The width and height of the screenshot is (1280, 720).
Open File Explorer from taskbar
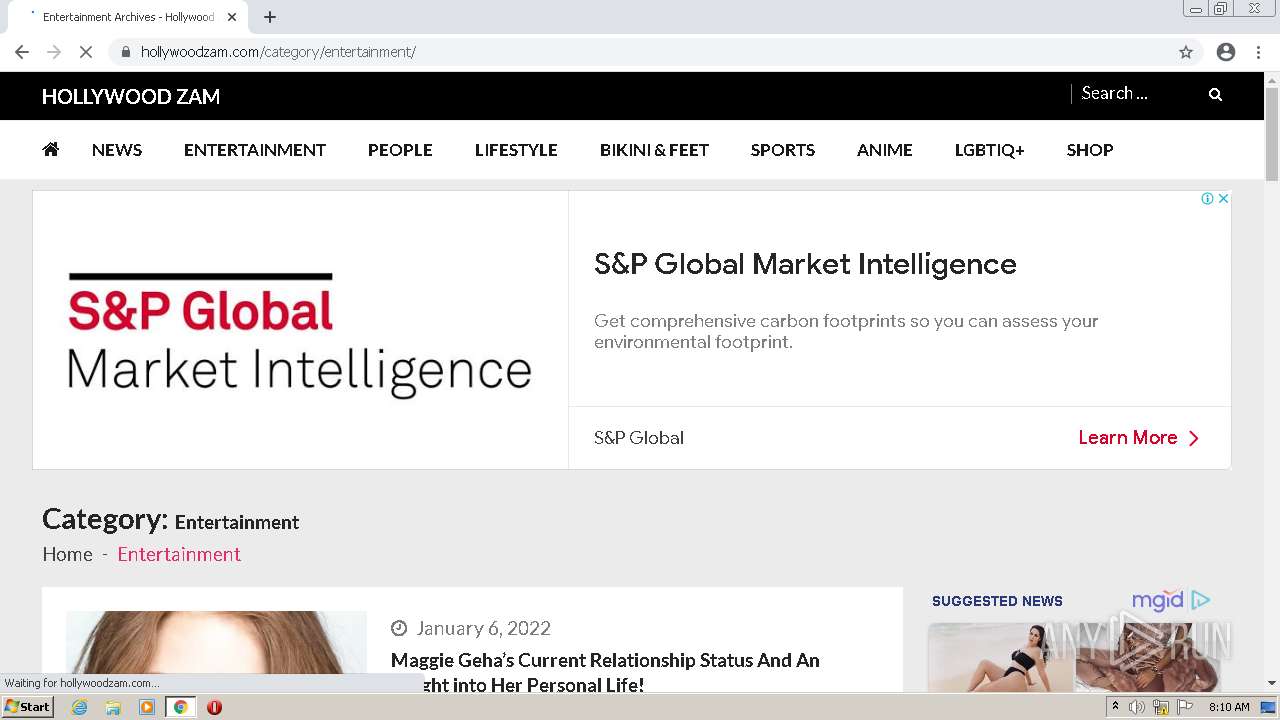coord(113,707)
